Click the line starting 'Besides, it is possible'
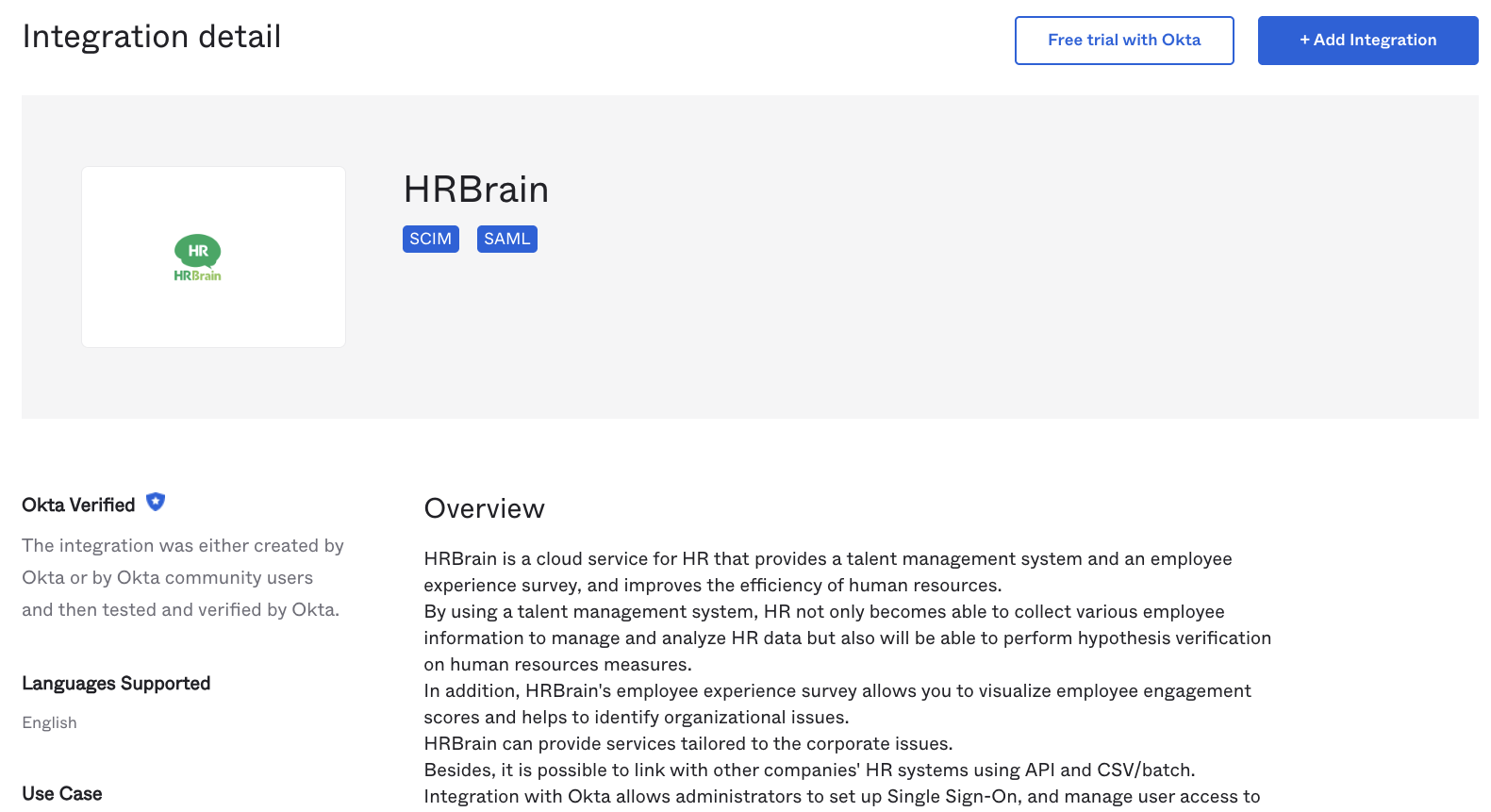 tap(809, 771)
